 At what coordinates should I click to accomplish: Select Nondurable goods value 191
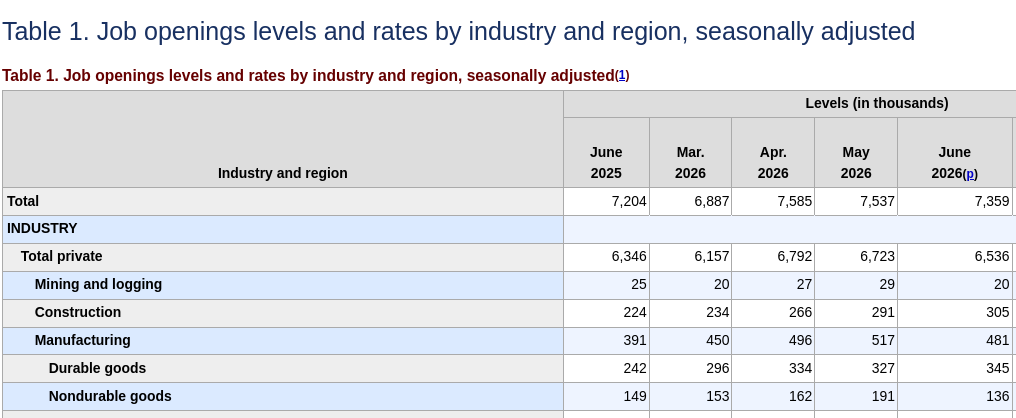tap(884, 396)
